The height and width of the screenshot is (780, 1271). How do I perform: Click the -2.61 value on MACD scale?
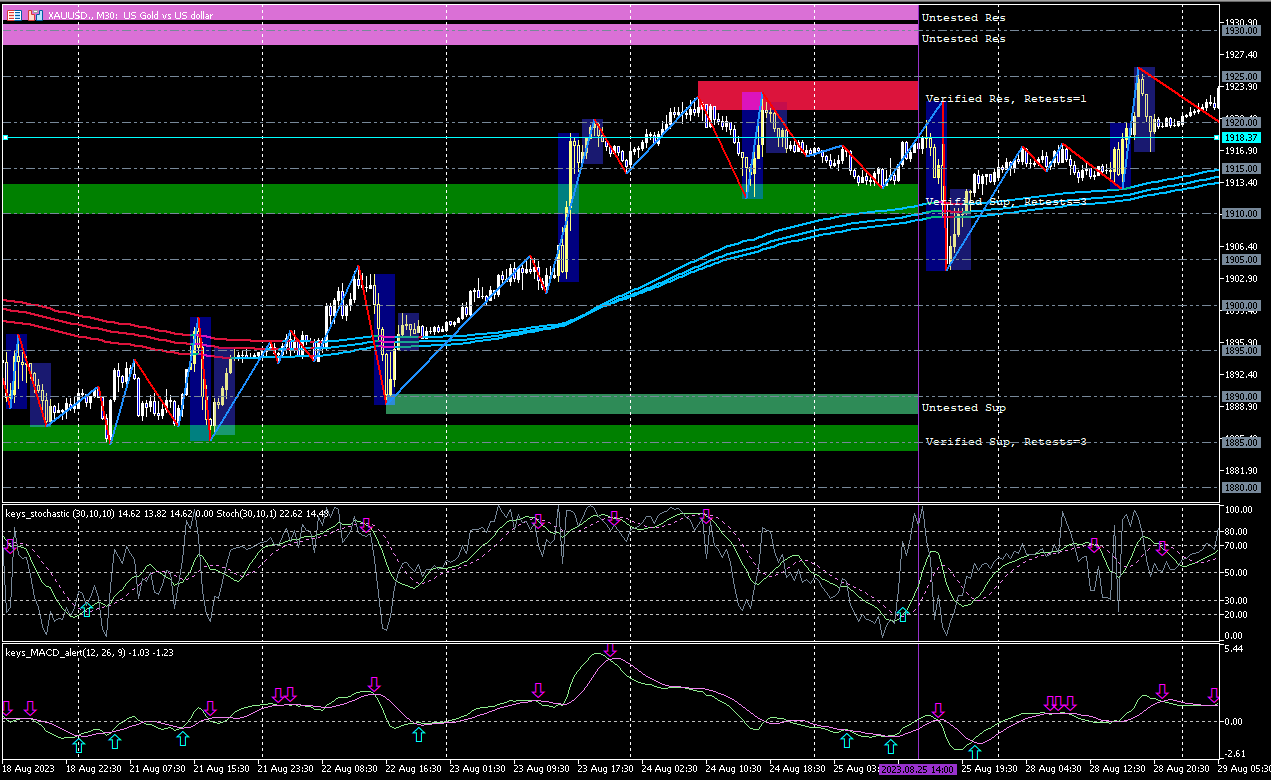[x=1237, y=754]
